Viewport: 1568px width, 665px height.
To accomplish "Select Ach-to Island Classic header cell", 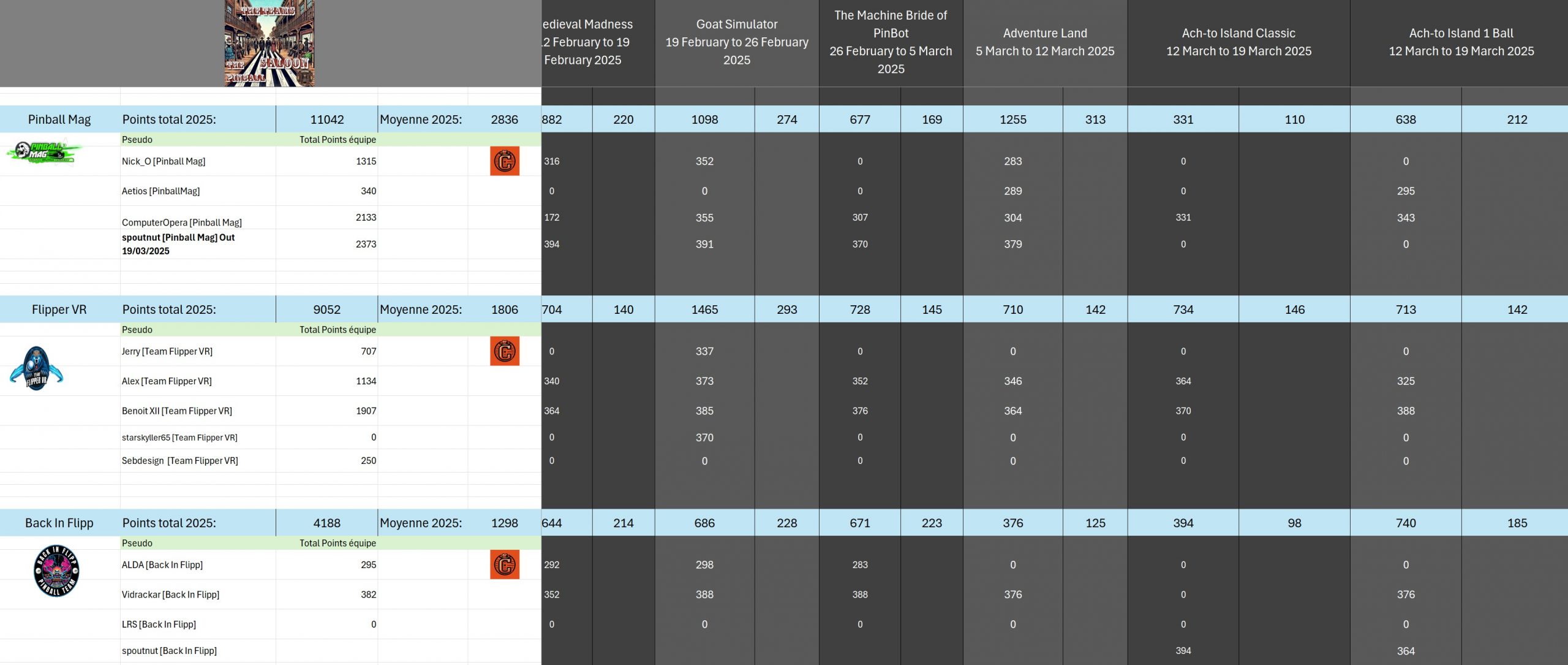I will pos(1238,42).
